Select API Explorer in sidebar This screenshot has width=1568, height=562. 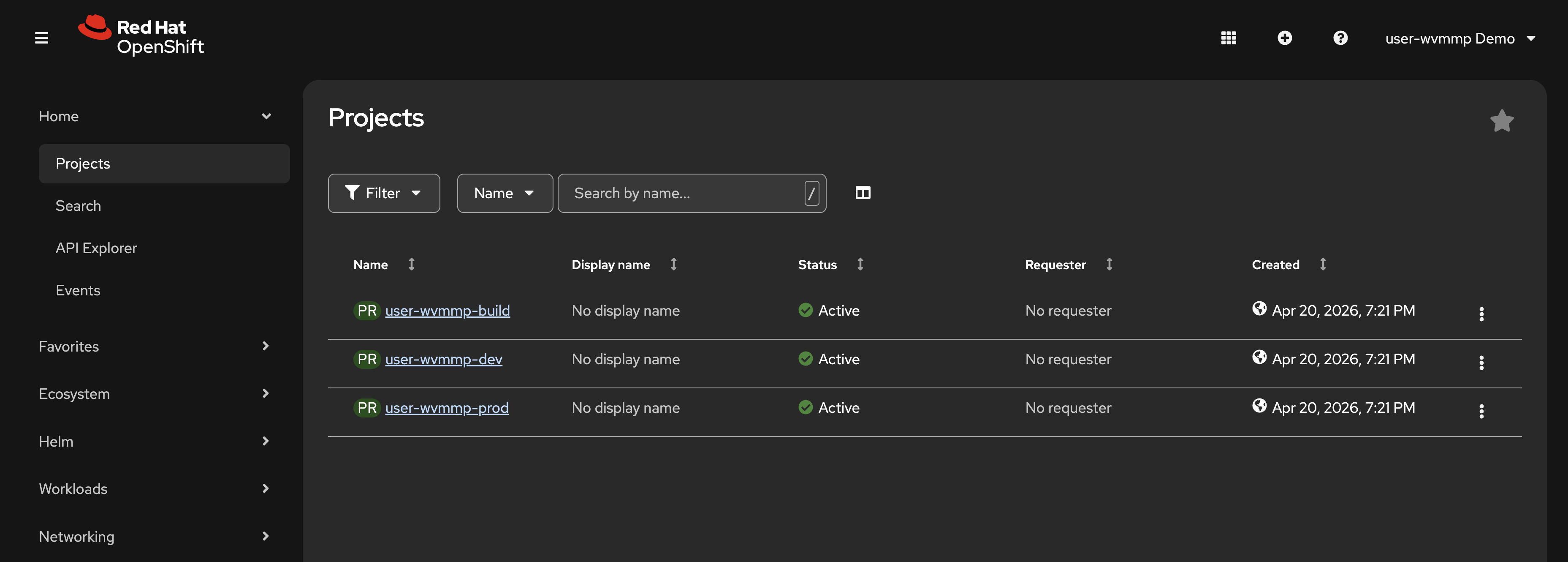[96, 248]
